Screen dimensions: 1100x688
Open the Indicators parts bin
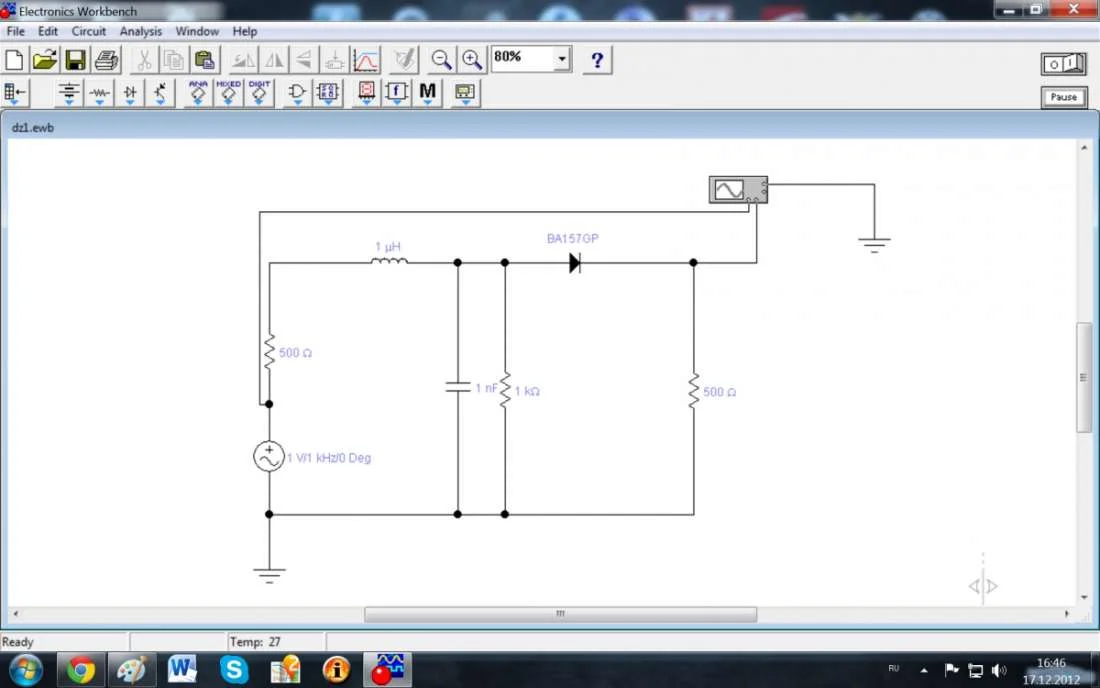point(366,93)
